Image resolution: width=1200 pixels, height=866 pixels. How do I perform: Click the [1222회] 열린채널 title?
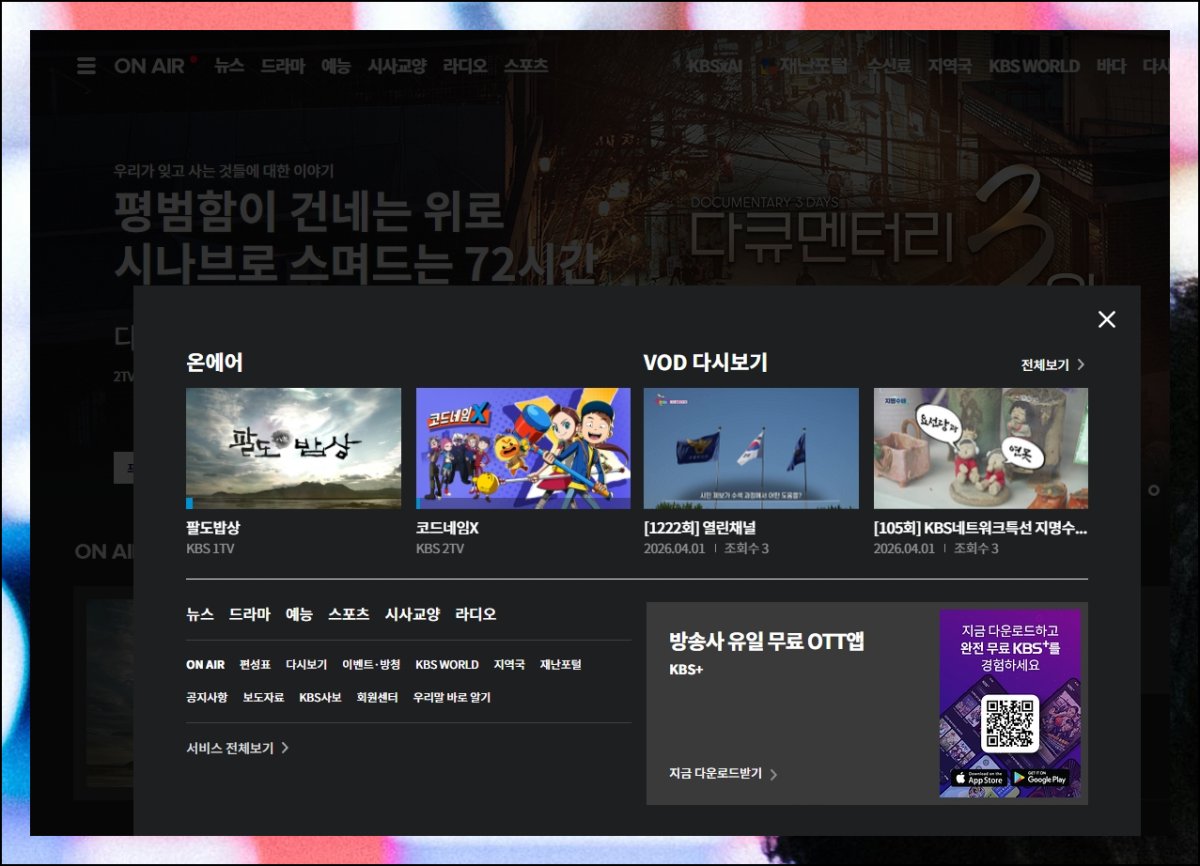(700, 528)
